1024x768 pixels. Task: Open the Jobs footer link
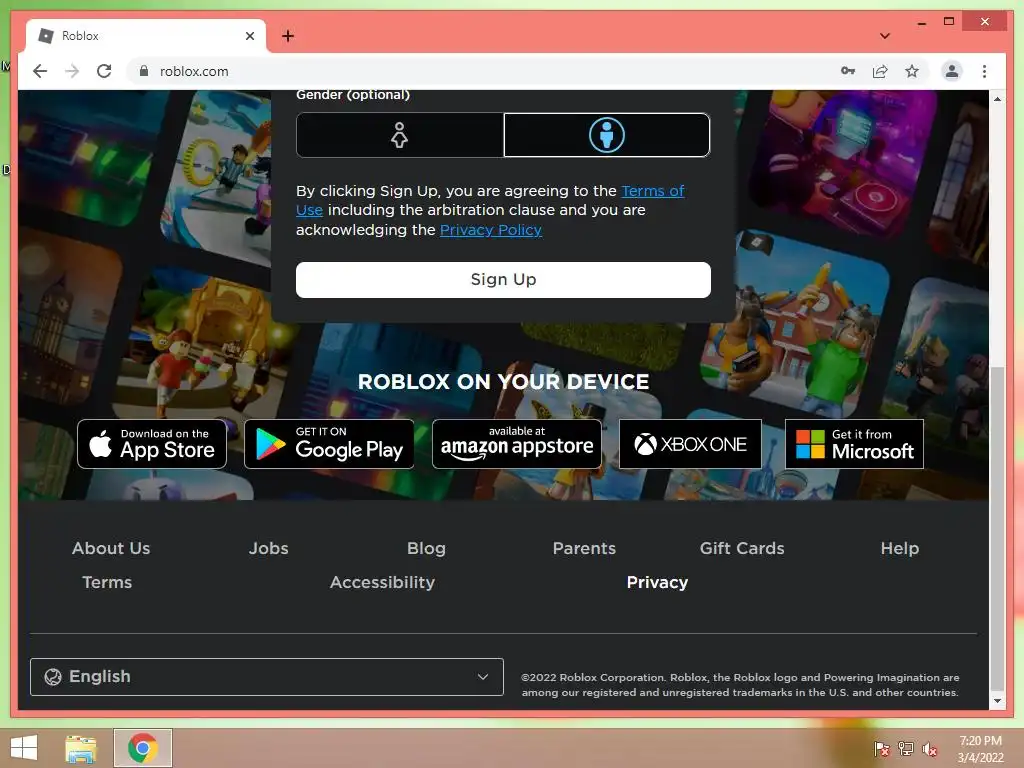[x=268, y=548]
